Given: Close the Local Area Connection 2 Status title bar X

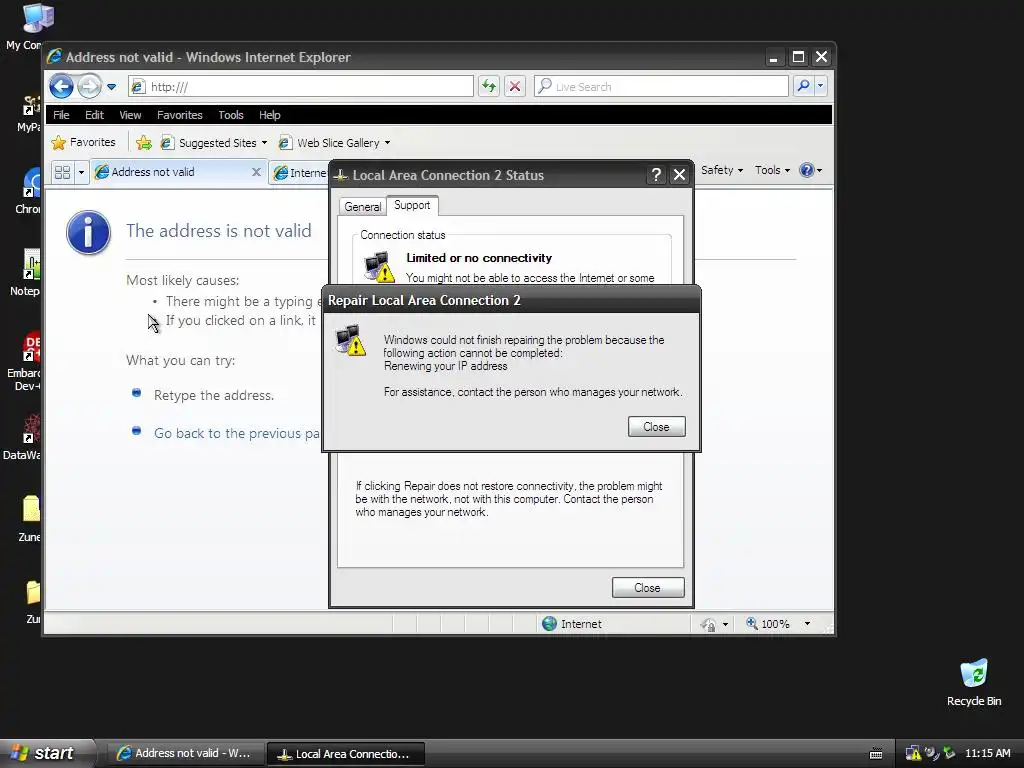Looking at the screenshot, I should point(679,175).
